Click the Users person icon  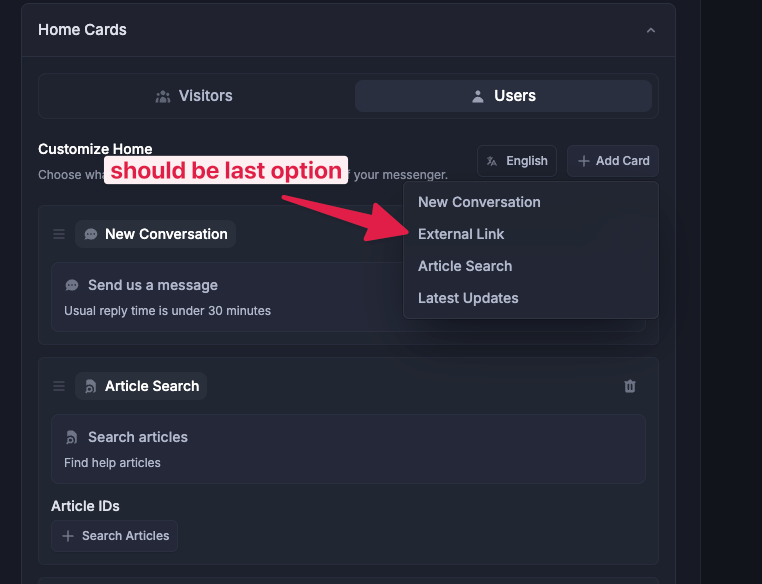pyautogui.click(x=478, y=96)
